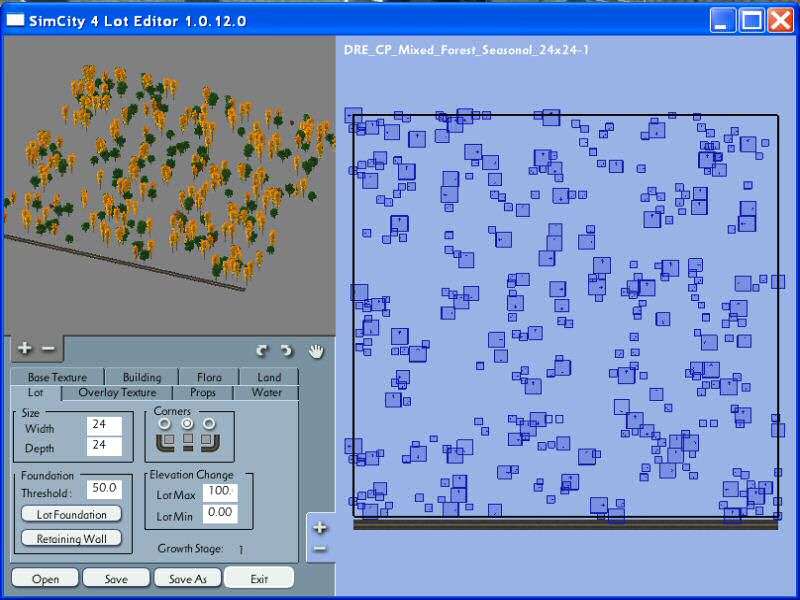
Task: Minimize the Lot Editor window
Action: click(x=722, y=21)
